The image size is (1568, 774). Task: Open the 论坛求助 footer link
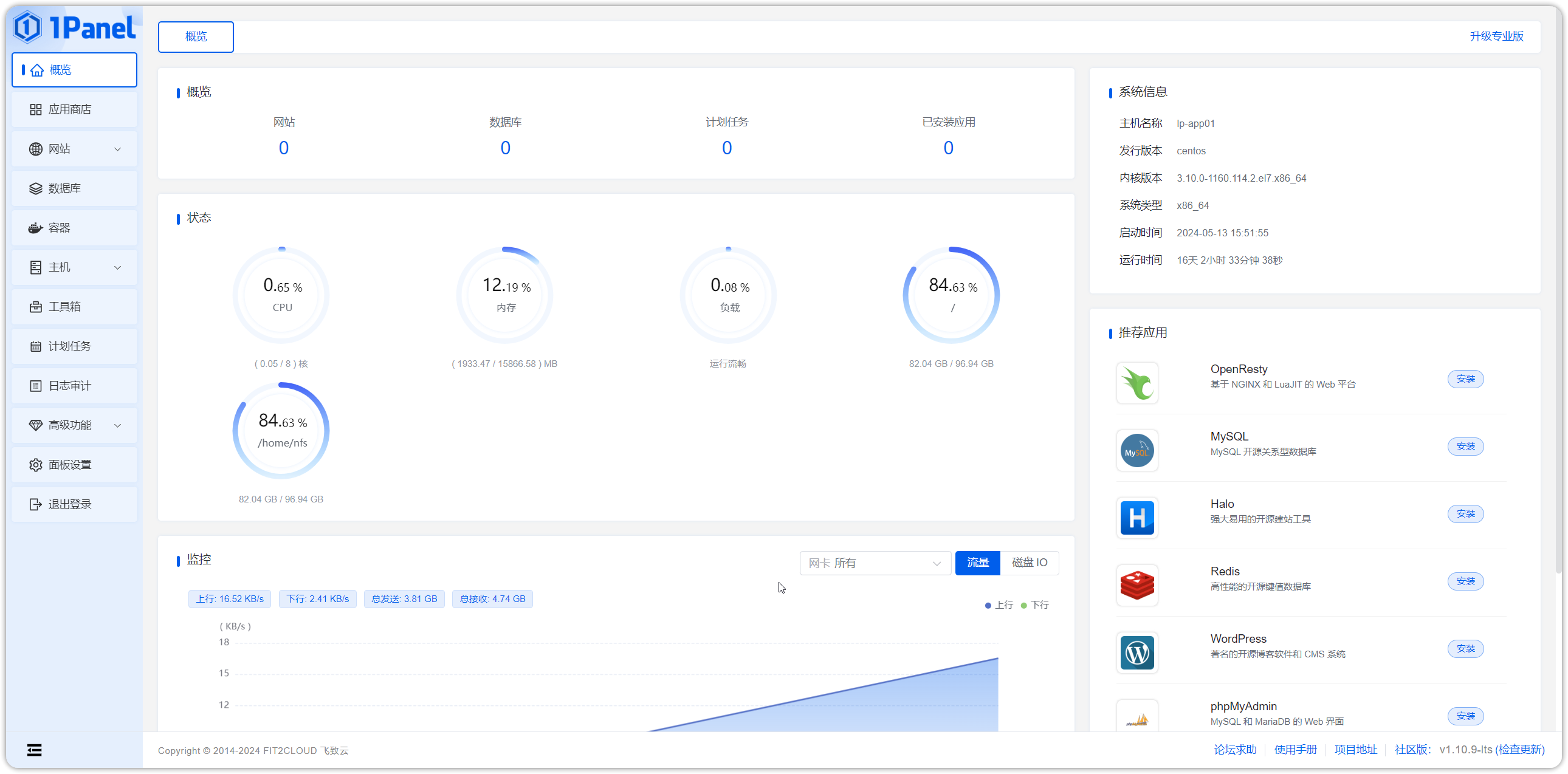coord(1235,750)
